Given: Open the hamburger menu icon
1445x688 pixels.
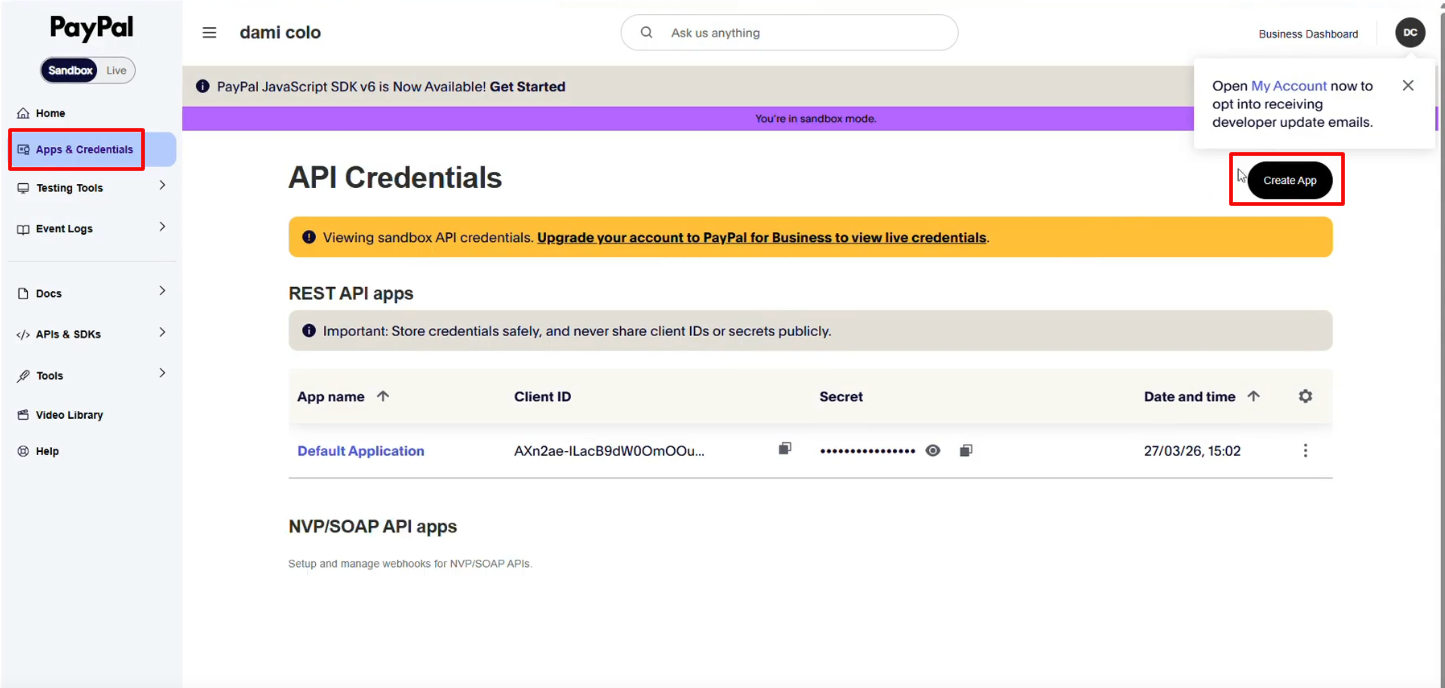Looking at the screenshot, I should coord(209,33).
